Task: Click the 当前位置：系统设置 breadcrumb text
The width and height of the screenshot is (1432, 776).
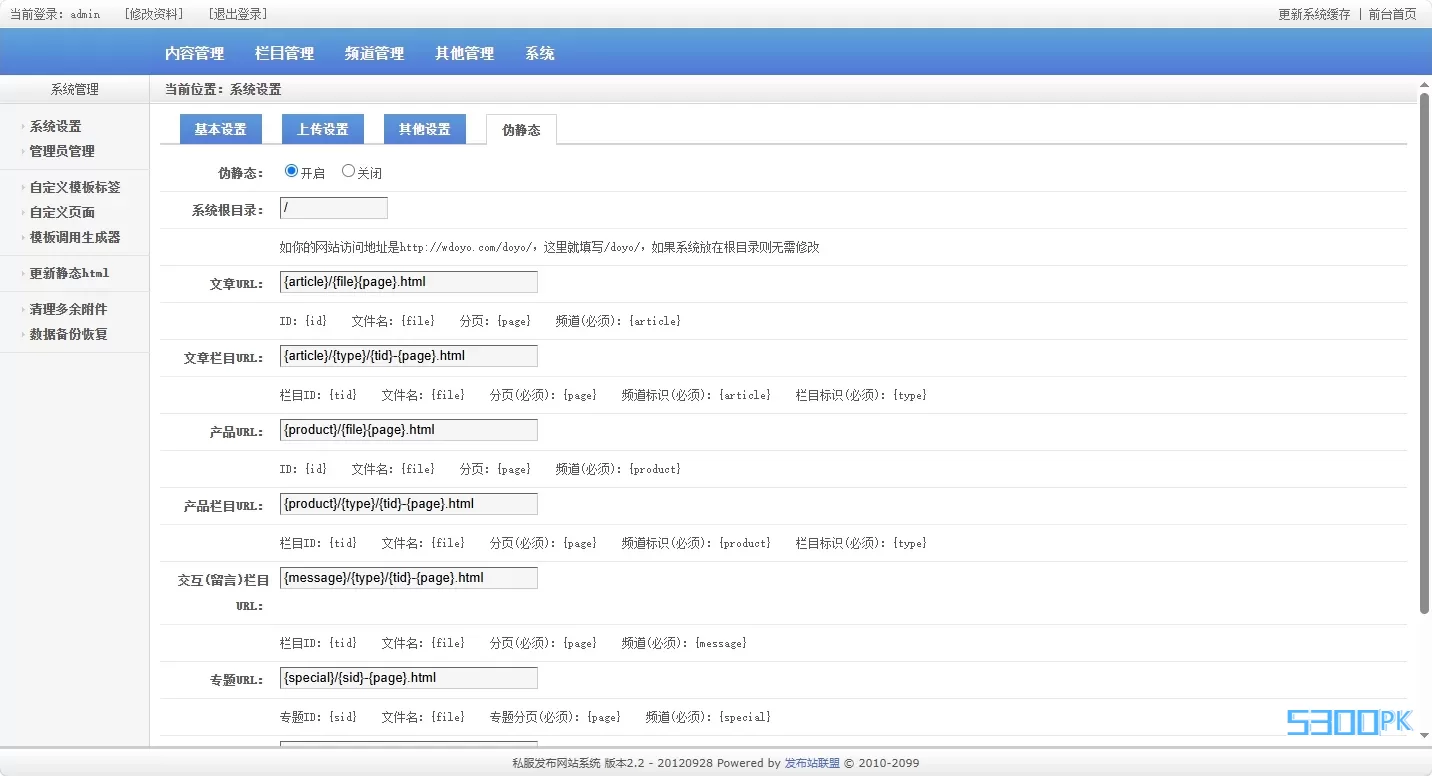Action: [223, 89]
